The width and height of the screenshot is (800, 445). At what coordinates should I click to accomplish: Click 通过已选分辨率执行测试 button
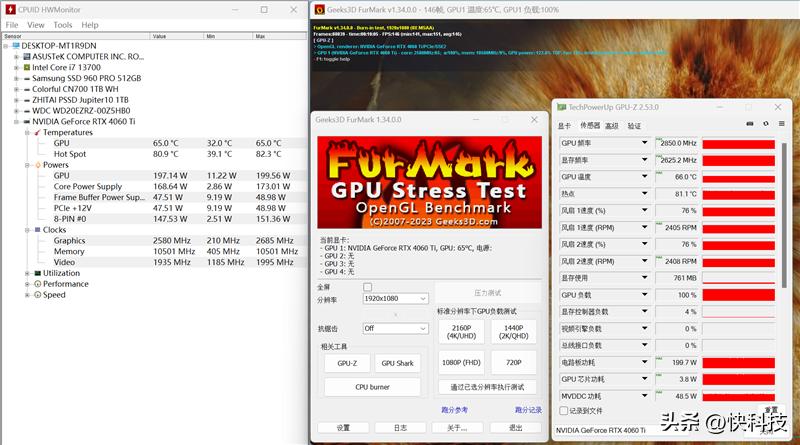488,387
